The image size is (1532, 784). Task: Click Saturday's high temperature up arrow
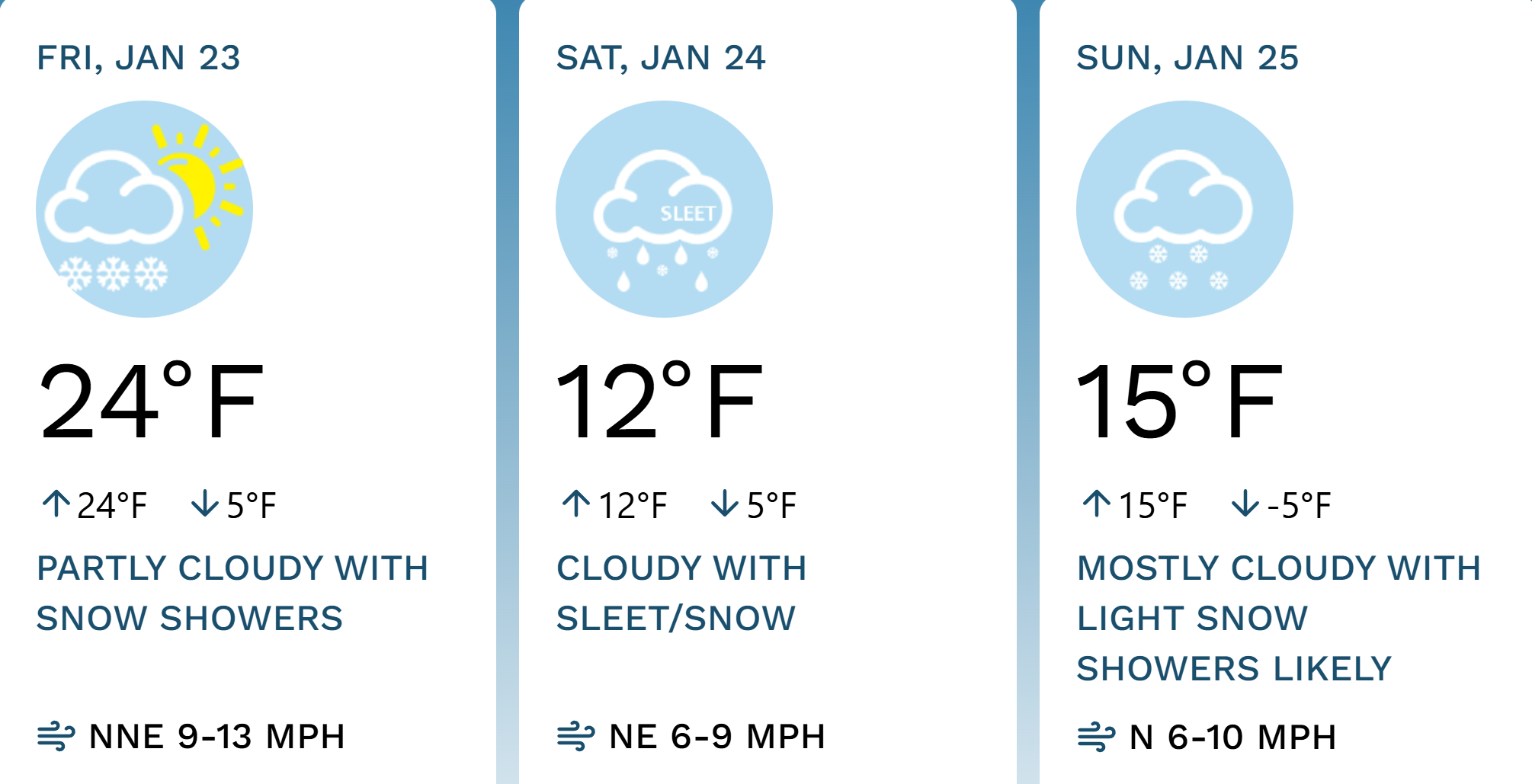[x=576, y=504]
